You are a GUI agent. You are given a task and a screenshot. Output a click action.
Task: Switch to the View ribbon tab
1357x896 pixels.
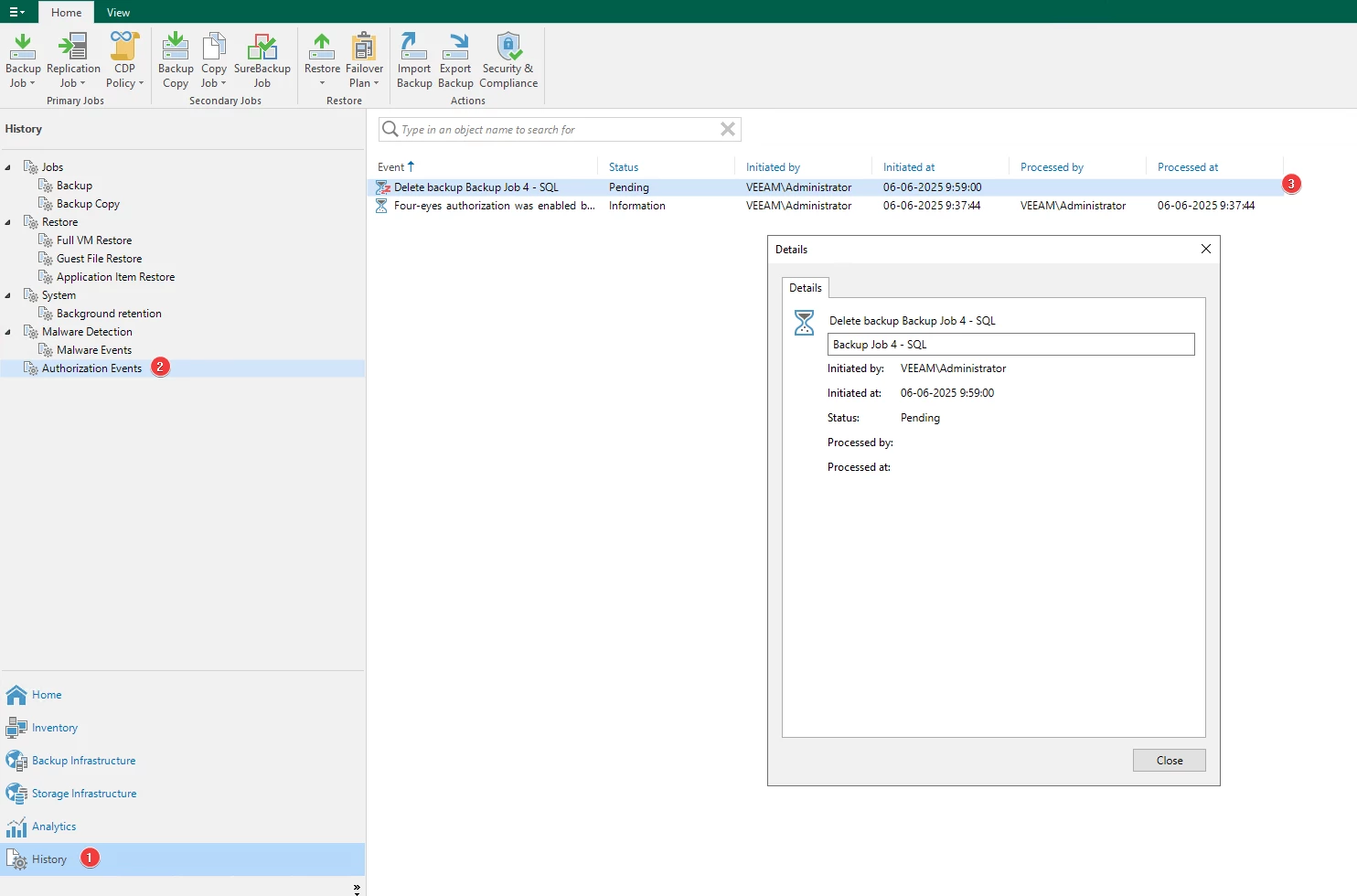(x=118, y=13)
